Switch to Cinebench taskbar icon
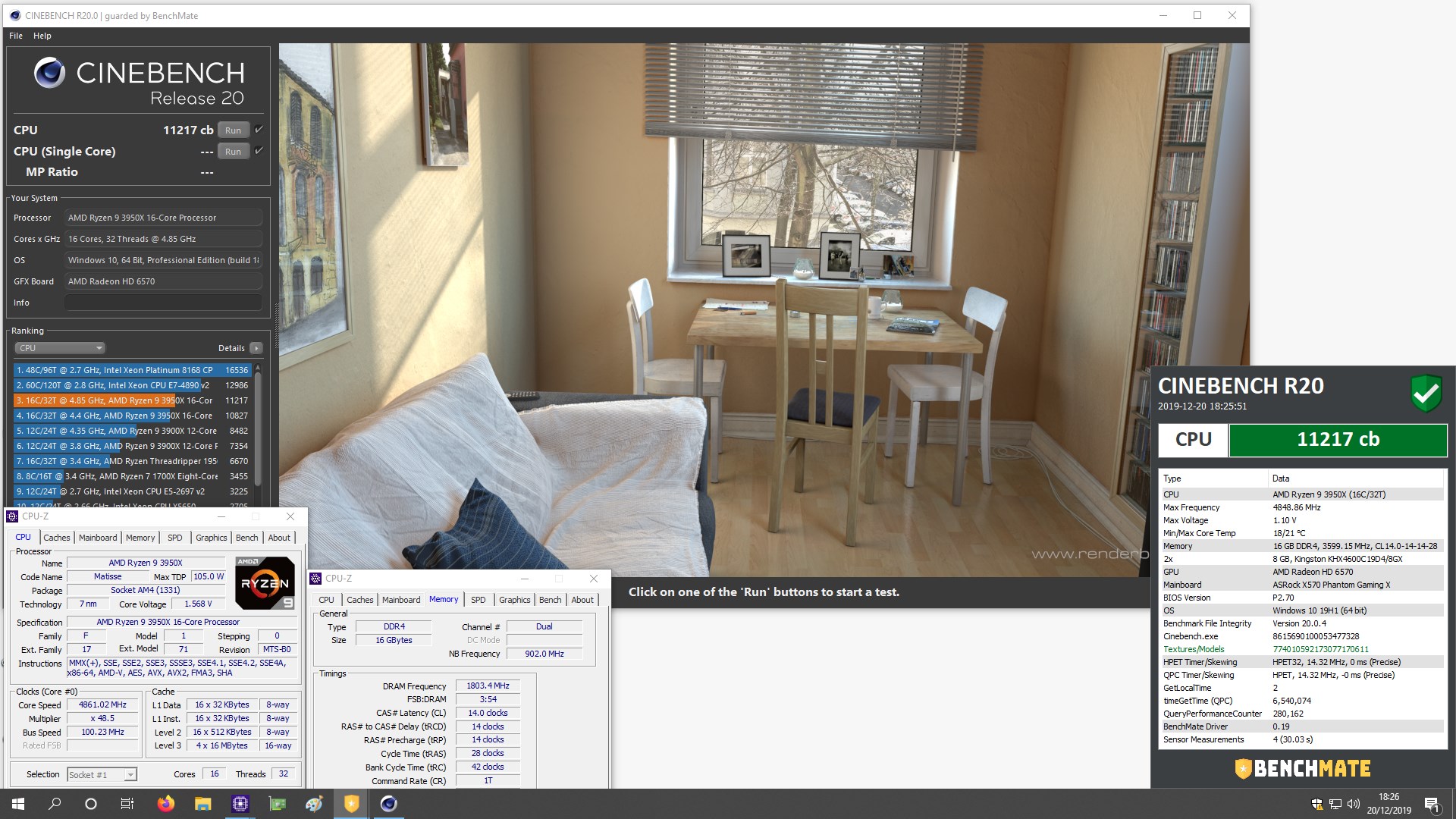Viewport: 1456px width, 819px height. click(388, 804)
